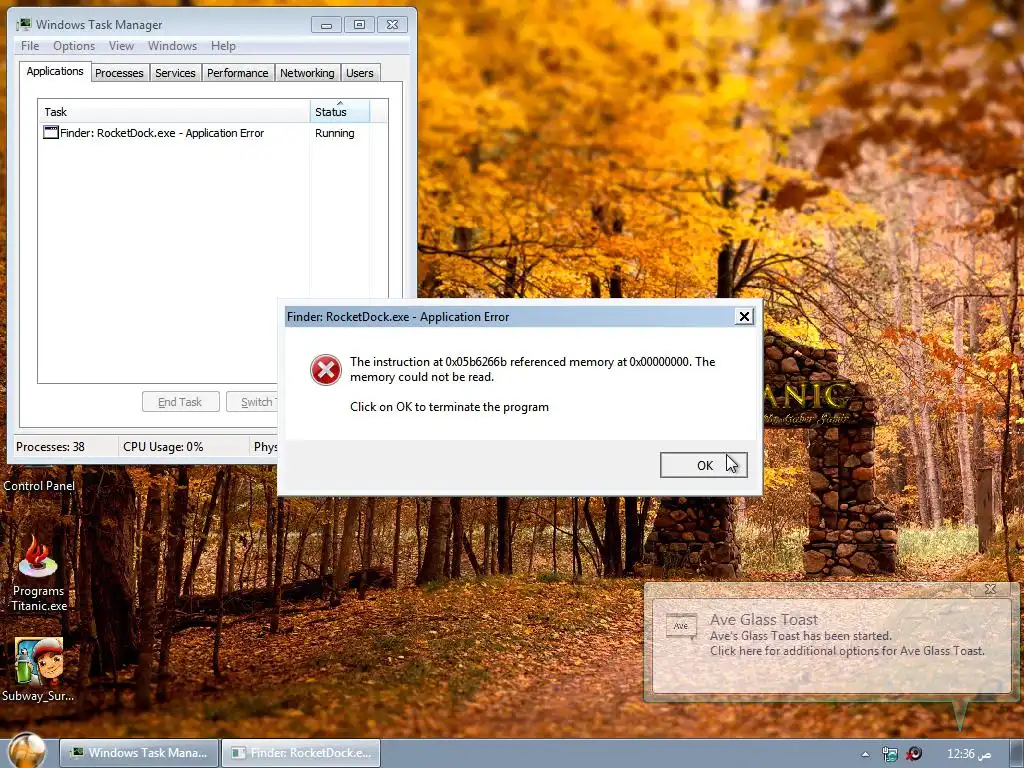1024x768 pixels.
Task: Click the Task Manager title bar icon
Action: click(24, 24)
